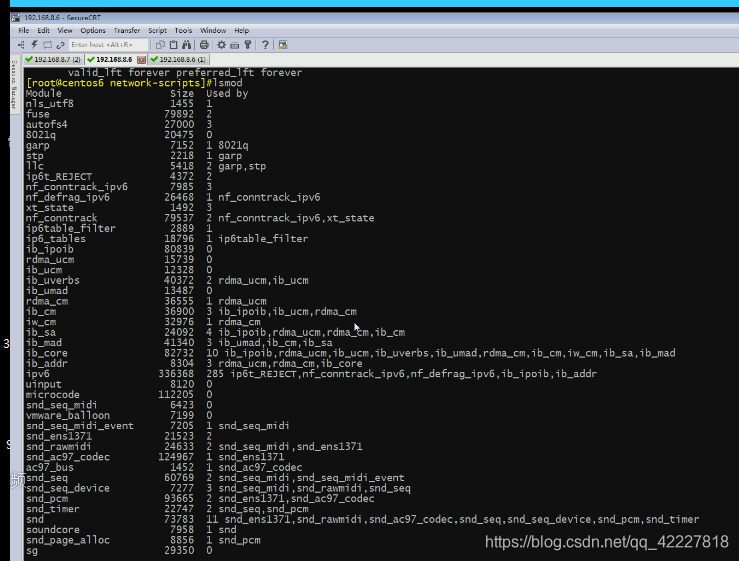
Task: Click the ipv6 module size 336368
Action: [x=176, y=374]
